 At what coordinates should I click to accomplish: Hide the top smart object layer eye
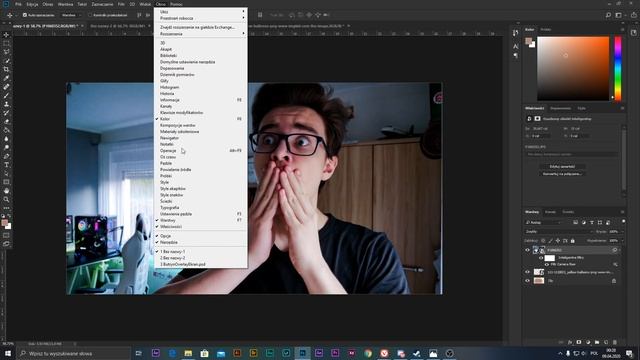point(527,250)
